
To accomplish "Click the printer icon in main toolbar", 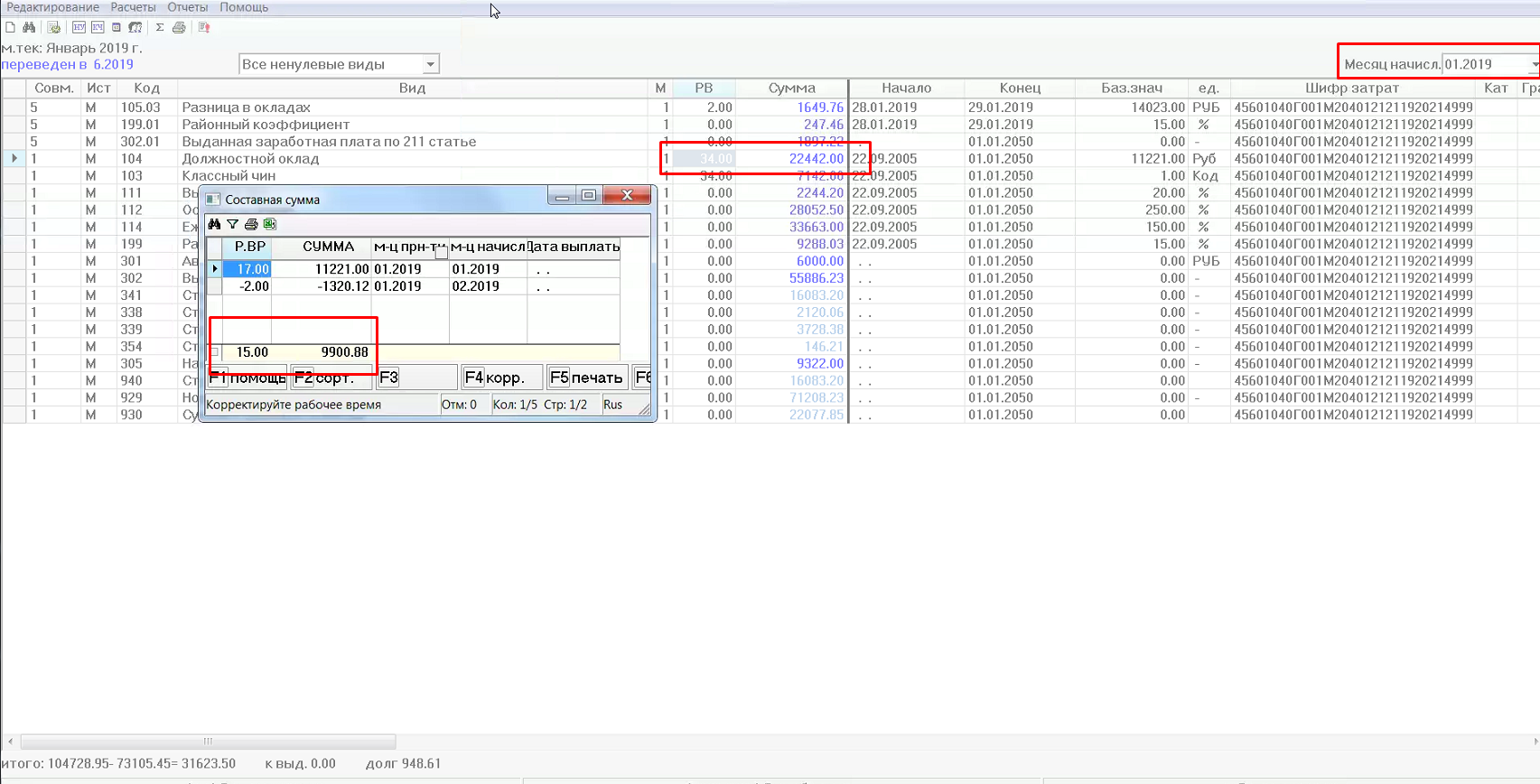I will [x=179, y=27].
